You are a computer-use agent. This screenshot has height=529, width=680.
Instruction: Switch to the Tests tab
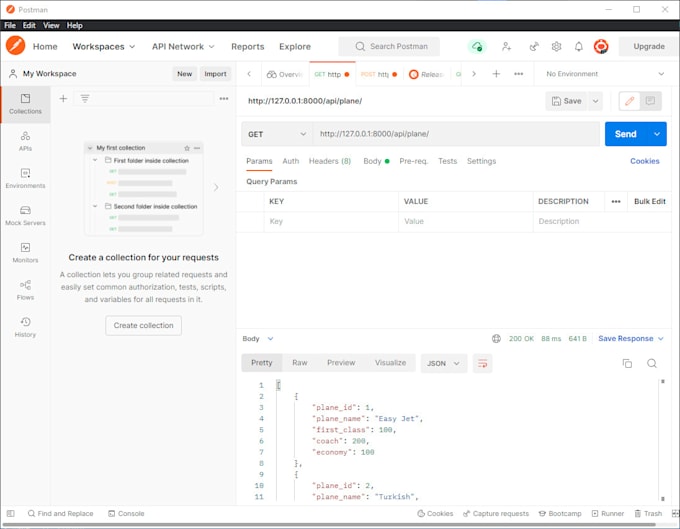tap(447, 161)
